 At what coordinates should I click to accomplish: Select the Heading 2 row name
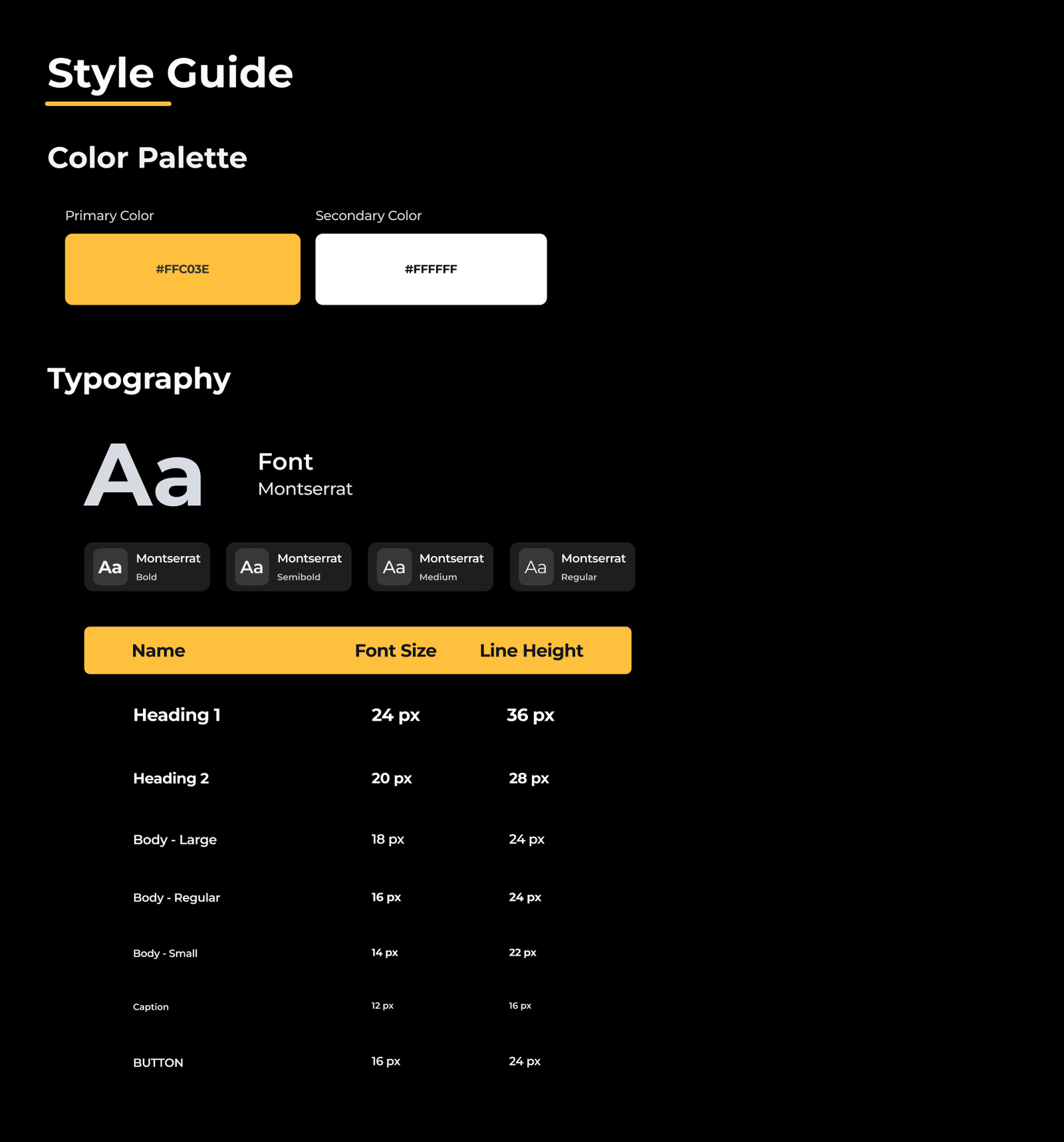coord(171,778)
